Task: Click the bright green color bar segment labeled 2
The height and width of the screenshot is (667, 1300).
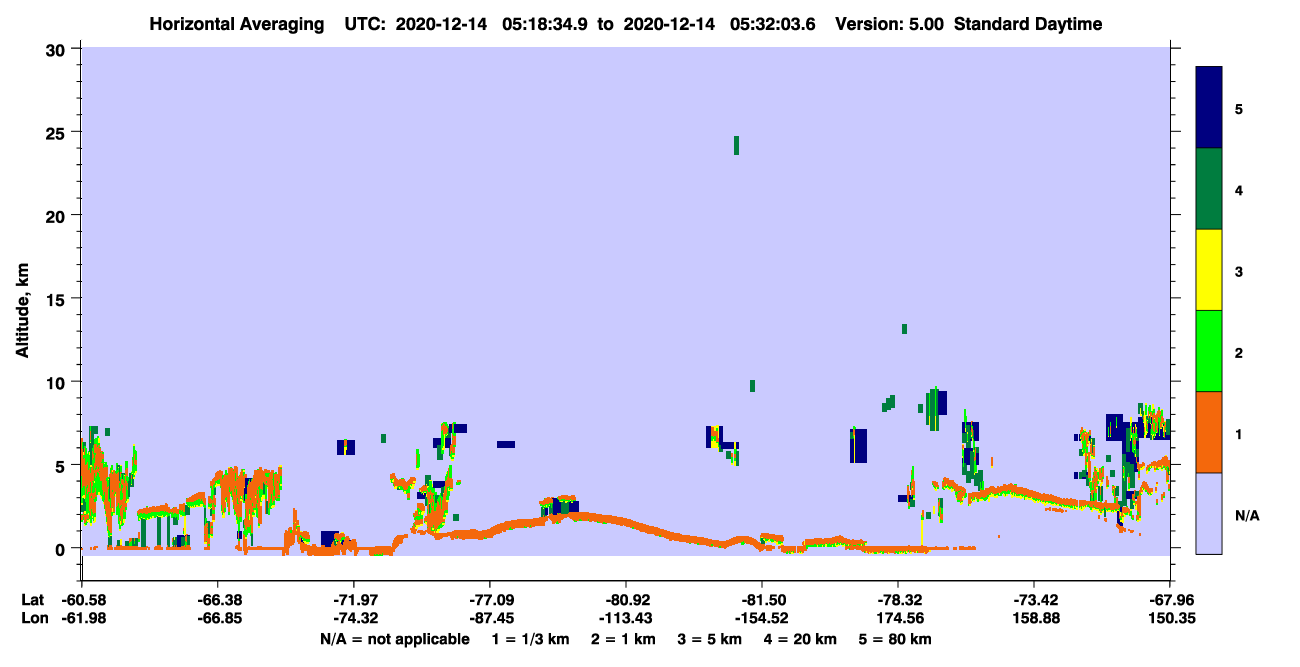Action: click(1209, 351)
